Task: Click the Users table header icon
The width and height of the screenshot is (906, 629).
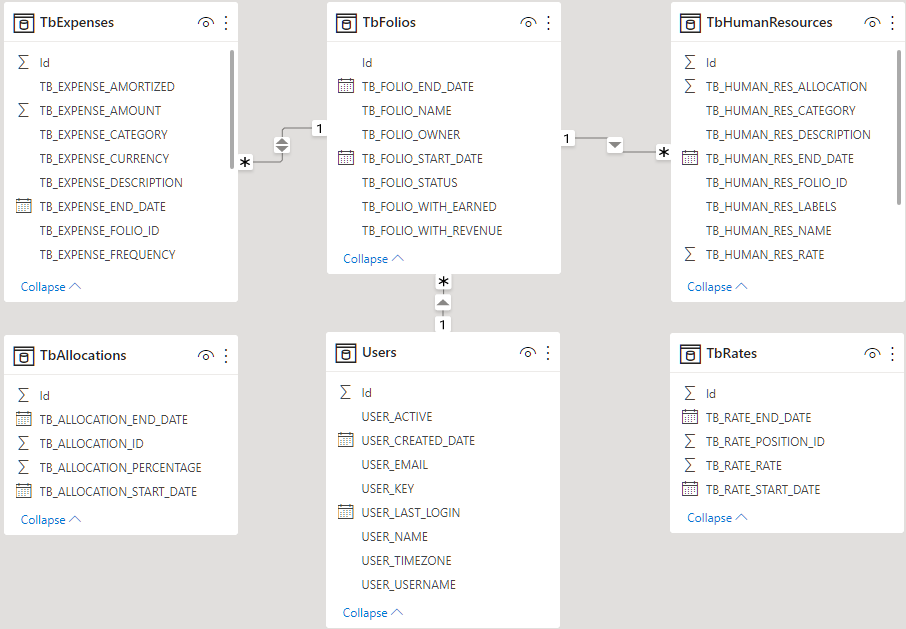Action: (346, 353)
